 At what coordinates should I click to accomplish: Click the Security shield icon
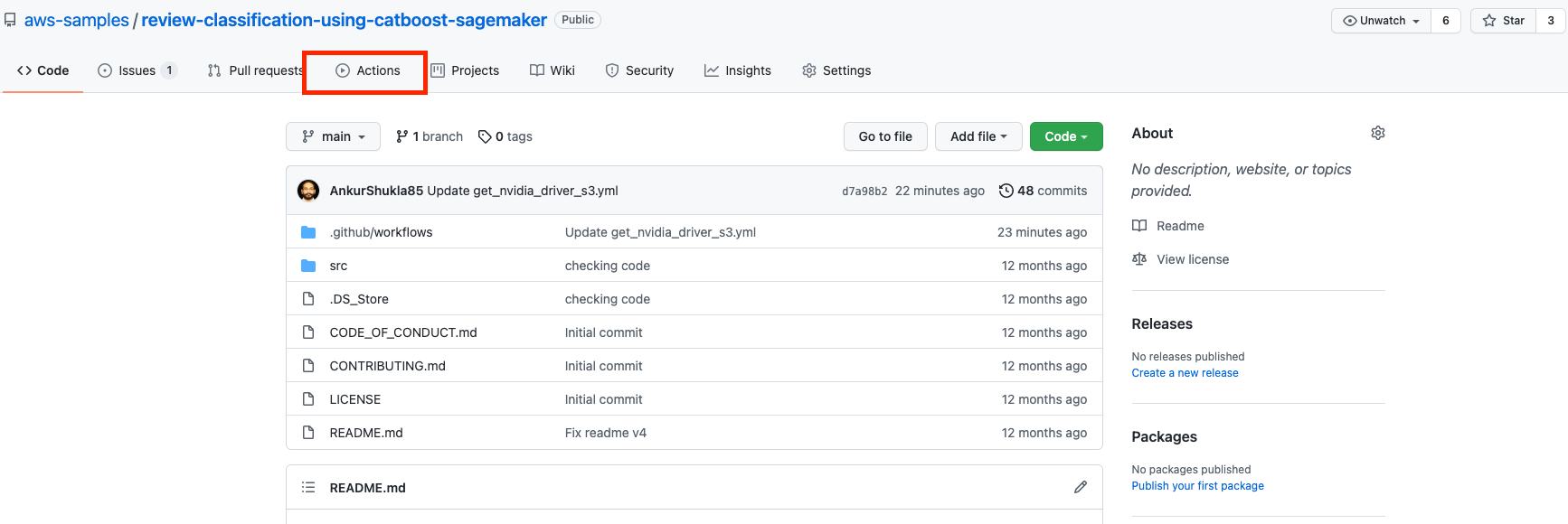pos(612,70)
